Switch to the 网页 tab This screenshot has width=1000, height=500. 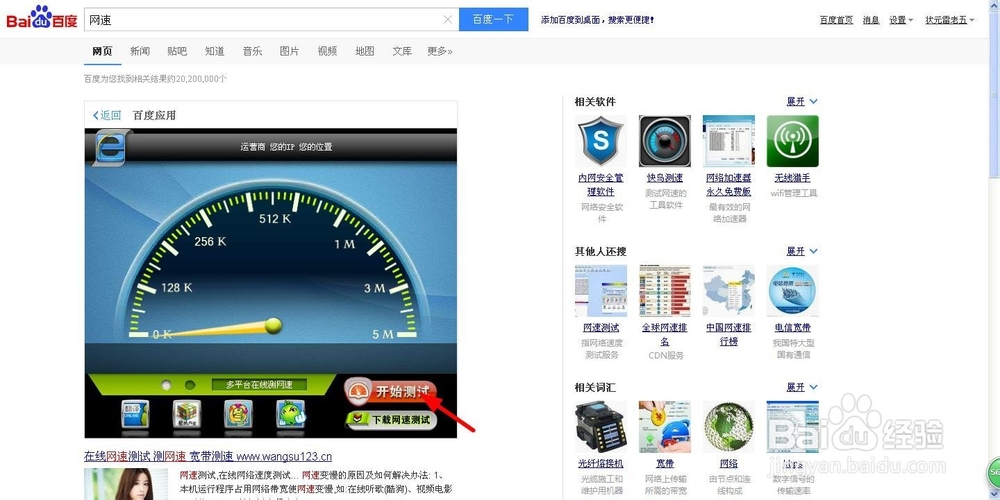(102, 51)
